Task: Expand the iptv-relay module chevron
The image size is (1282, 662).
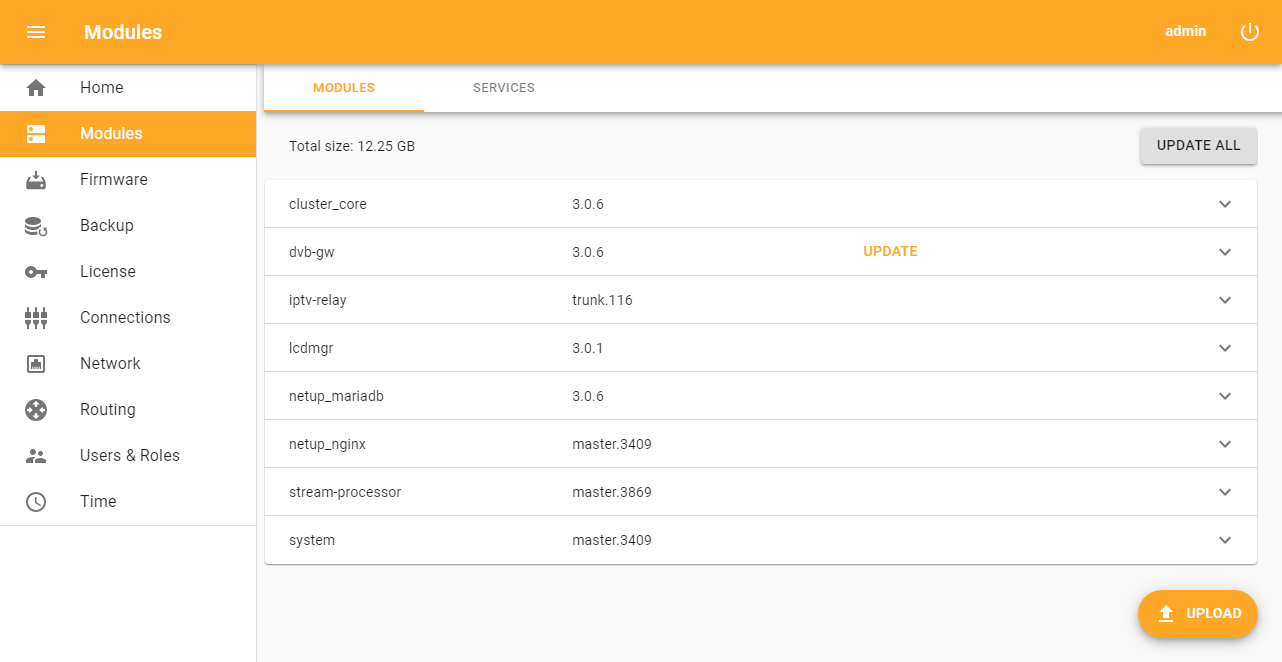Action: [1225, 300]
